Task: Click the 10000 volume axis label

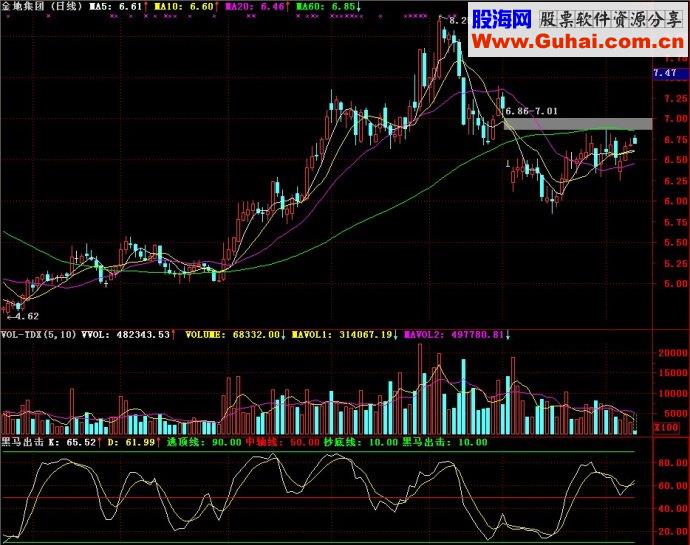Action: (x=673, y=394)
